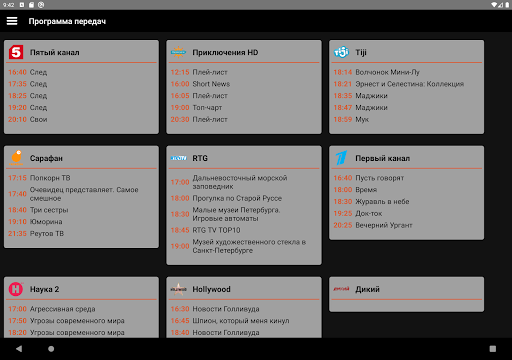
Task: Tap the Android back navigation button
Action: 19,349
